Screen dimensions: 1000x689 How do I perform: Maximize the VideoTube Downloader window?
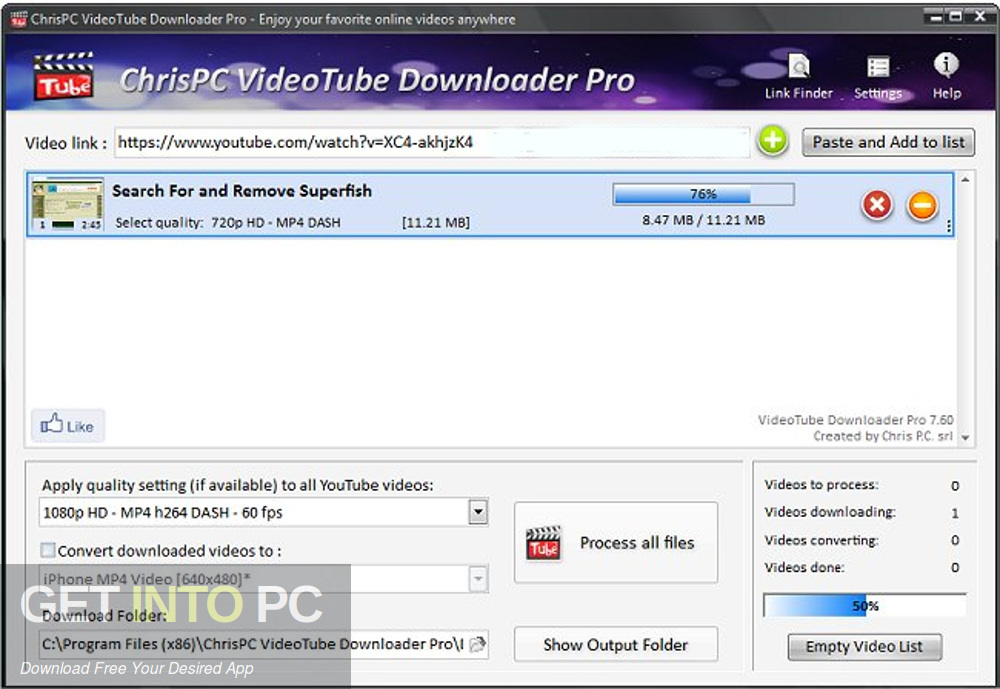955,17
